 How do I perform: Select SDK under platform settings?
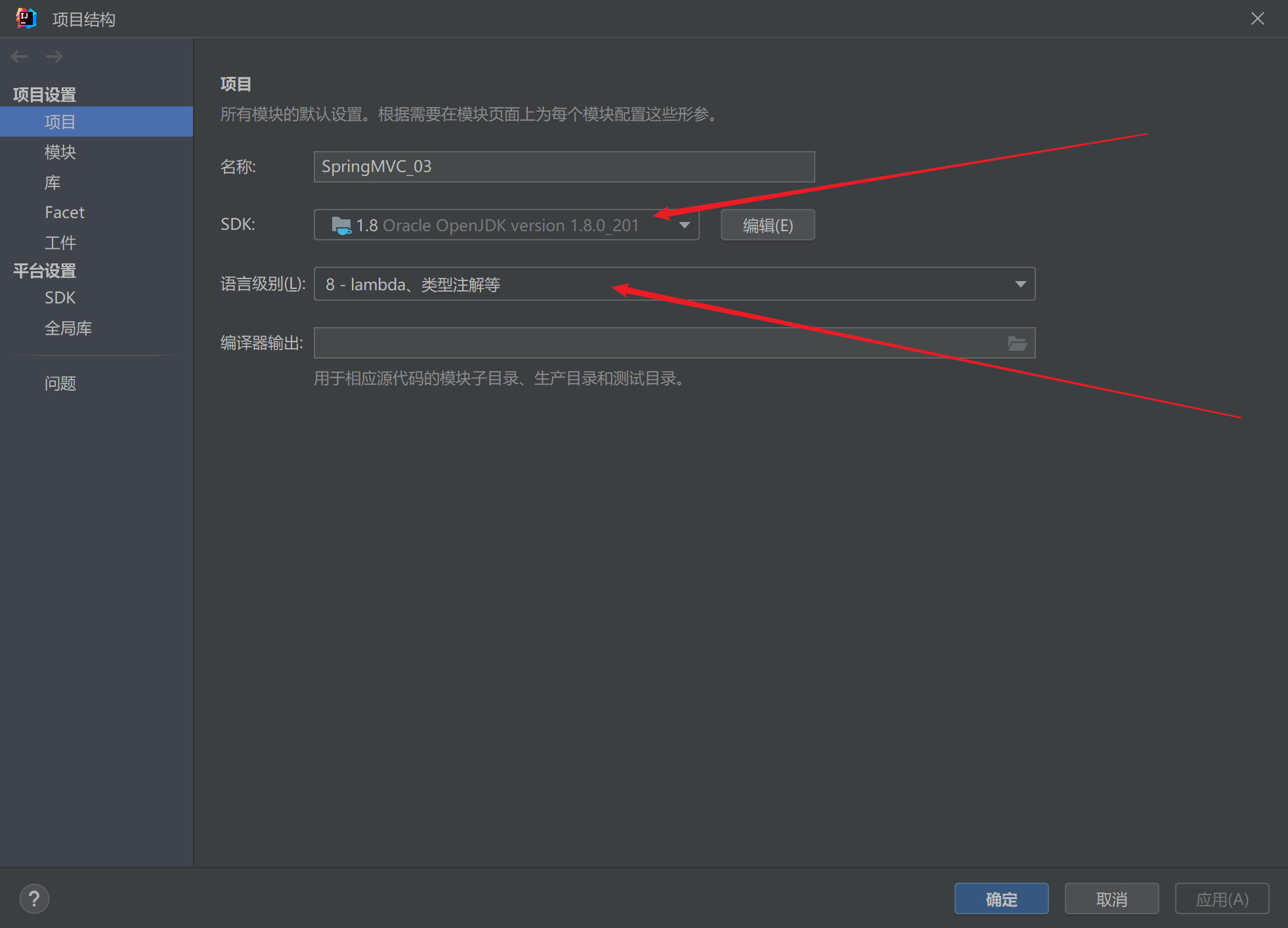[x=60, y=298]
